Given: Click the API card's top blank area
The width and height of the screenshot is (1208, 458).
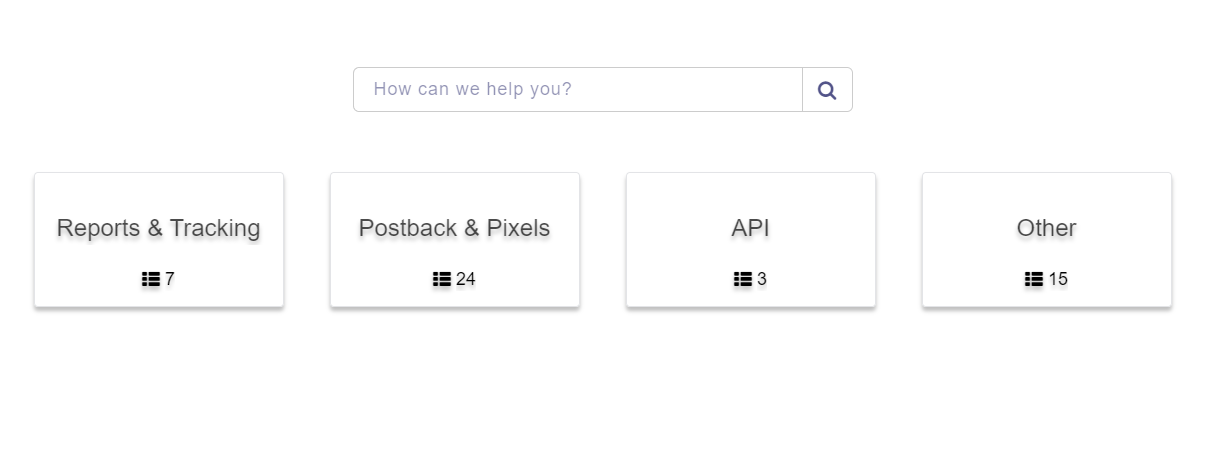Looking at the screenshot, I should point(751,190).
